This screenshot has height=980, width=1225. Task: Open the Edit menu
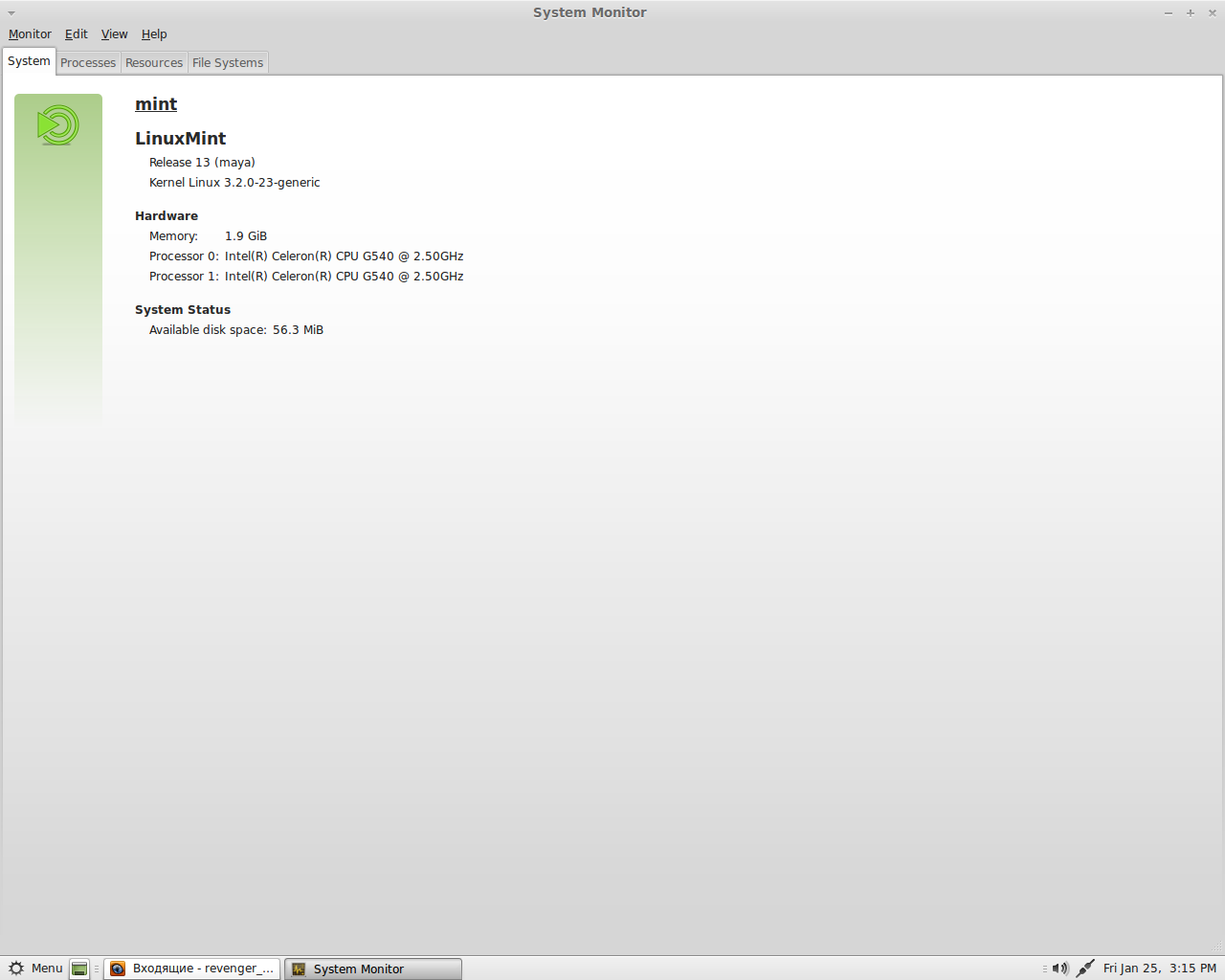point(77,34)
